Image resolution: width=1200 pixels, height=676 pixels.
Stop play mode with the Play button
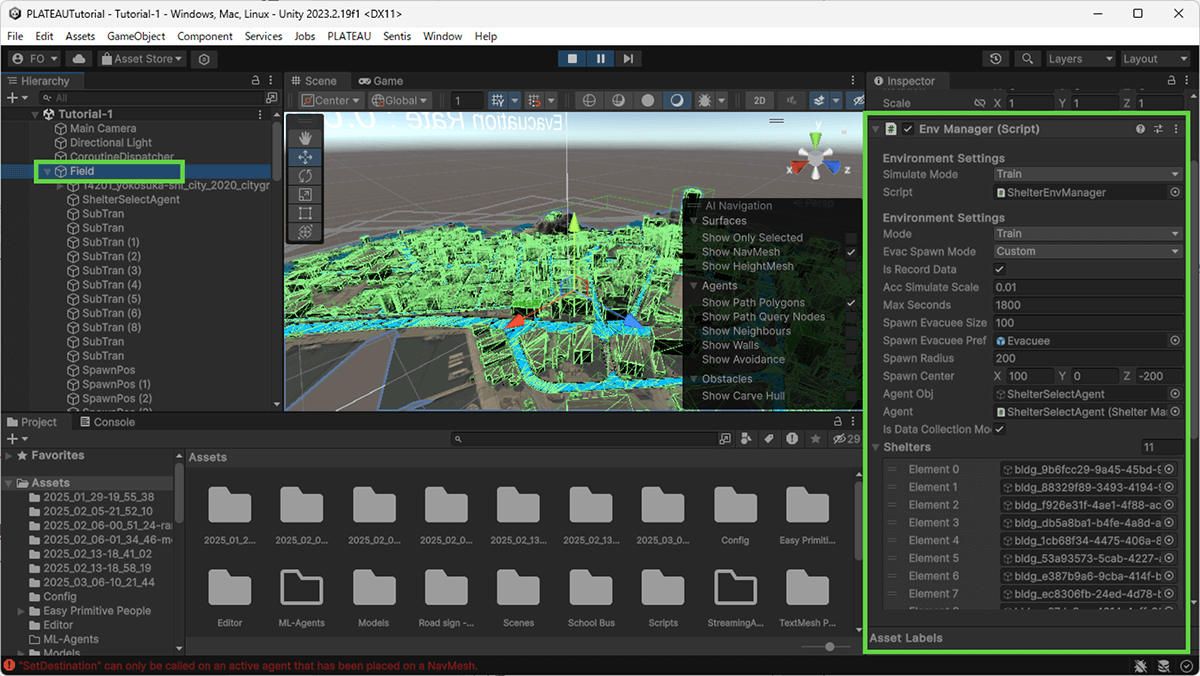(x=573, y=59)
